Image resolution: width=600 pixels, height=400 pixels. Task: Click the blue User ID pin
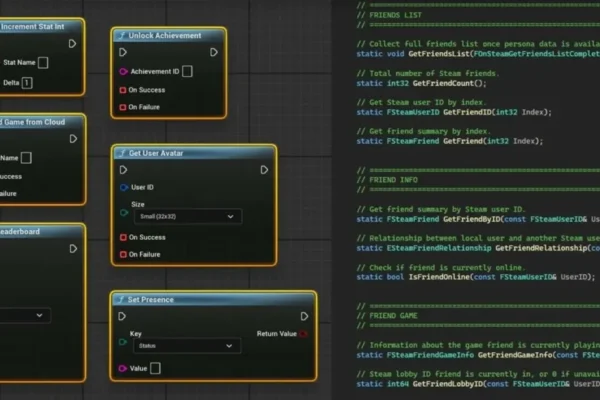pos(124,188)
